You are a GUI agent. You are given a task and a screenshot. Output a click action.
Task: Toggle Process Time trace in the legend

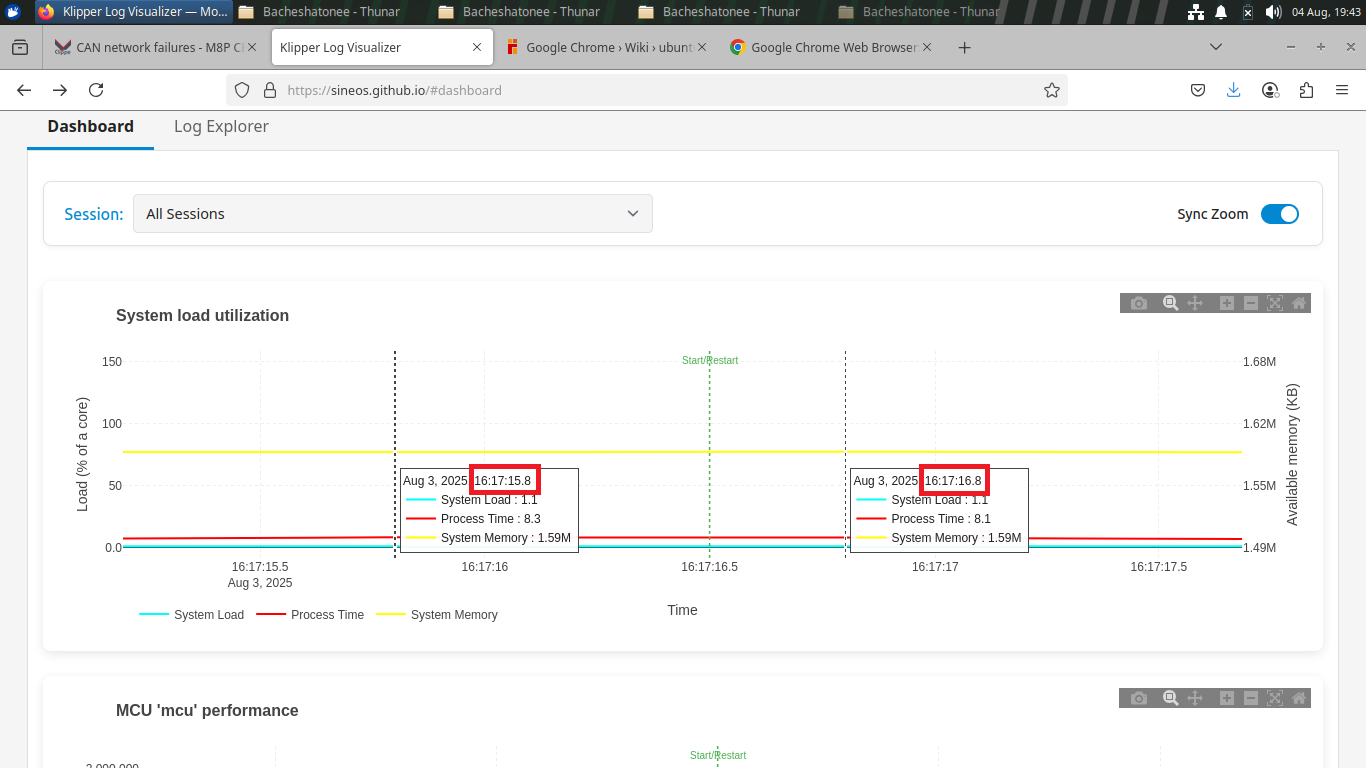coord(311,615)
